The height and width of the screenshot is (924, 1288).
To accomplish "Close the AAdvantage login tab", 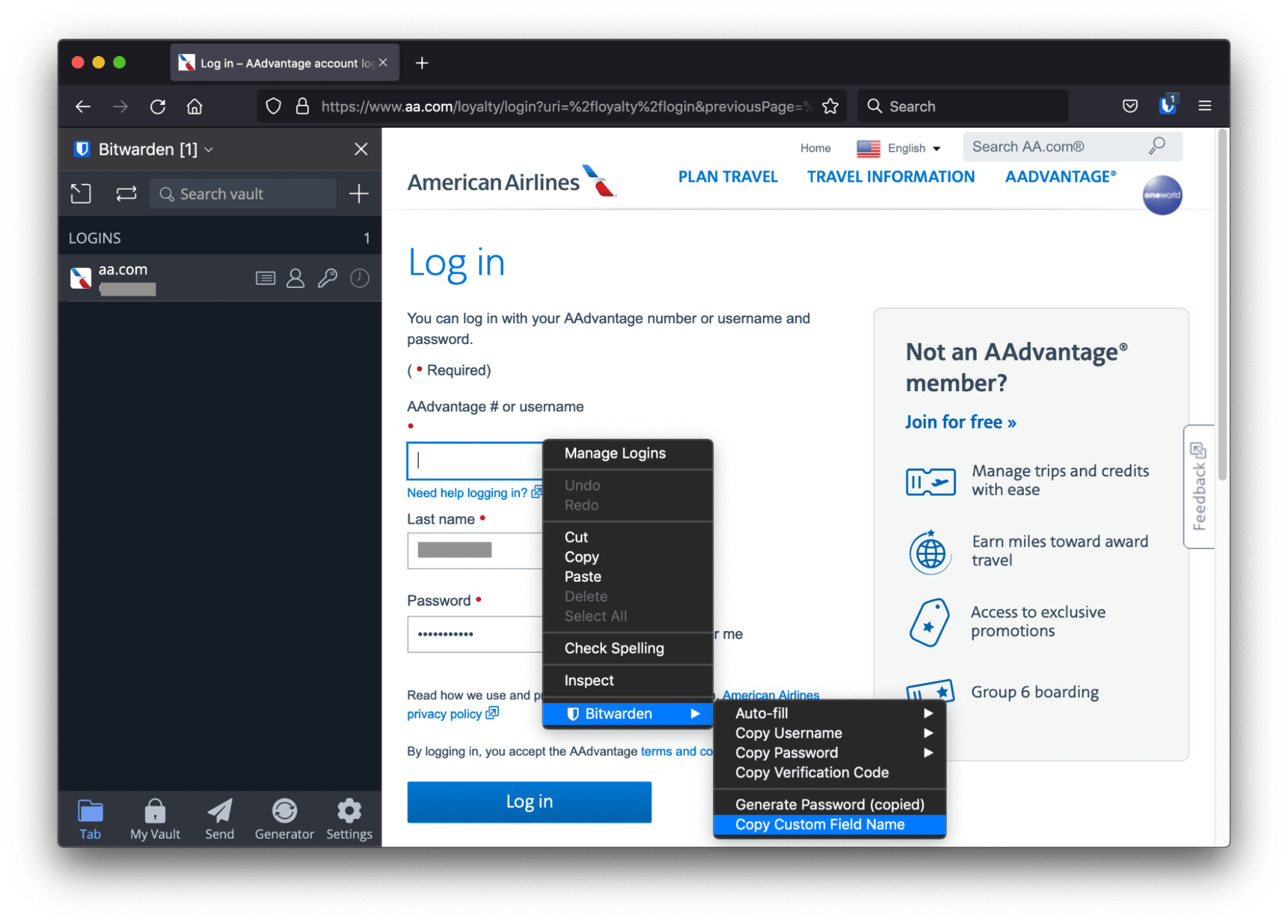I will 383,63.
